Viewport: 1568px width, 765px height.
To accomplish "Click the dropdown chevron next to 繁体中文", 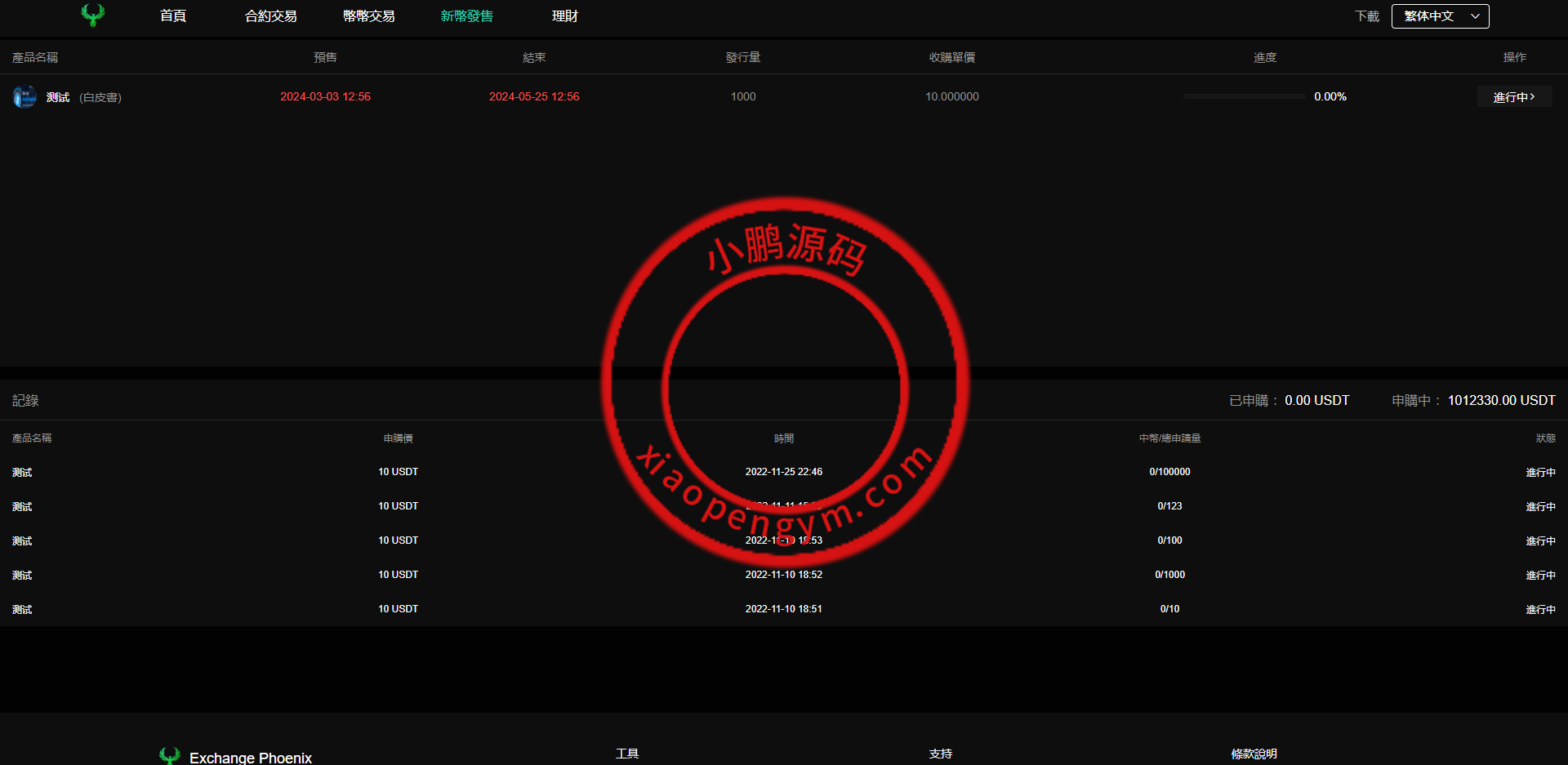I will tap(1475, 16).
